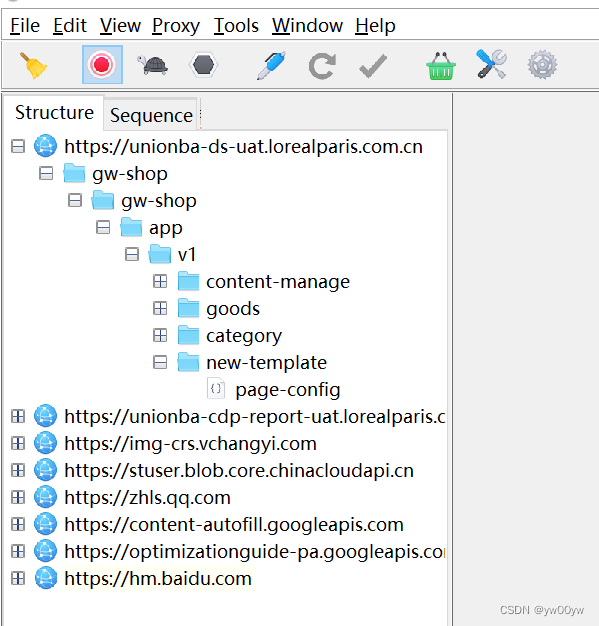Open the Proxy menu
Screen dimensions: 599x626
tap(176, 26)
